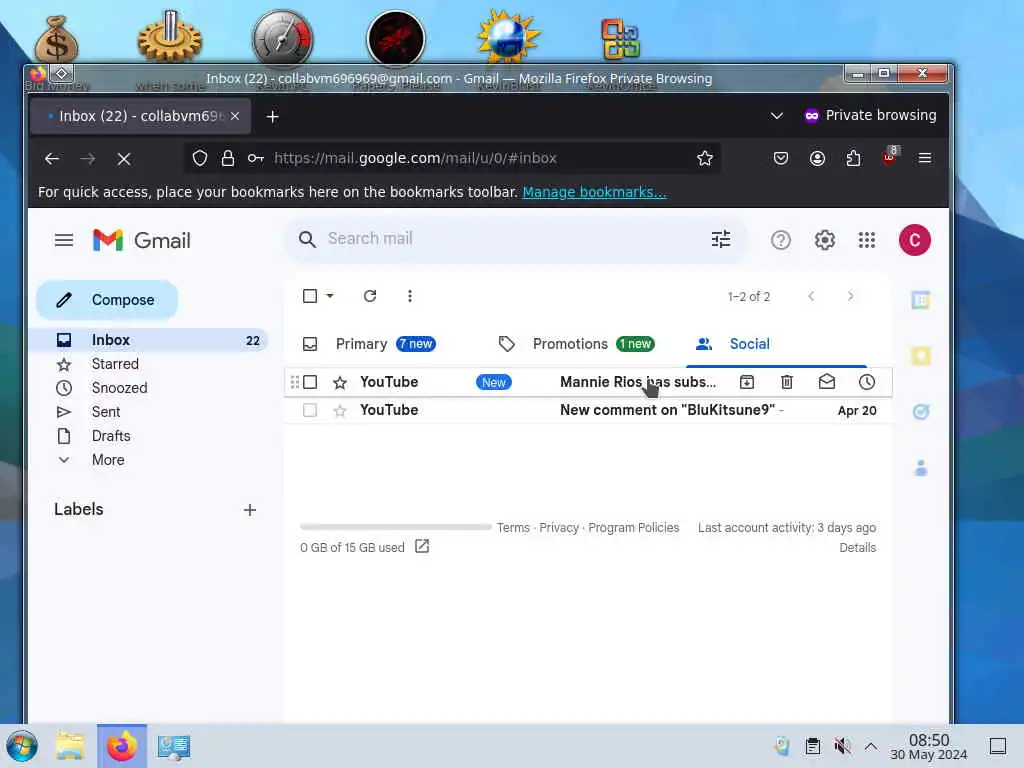Star the New comment BluKitsune9 email
Screen dimensions: 1024x768
[340, 410]
